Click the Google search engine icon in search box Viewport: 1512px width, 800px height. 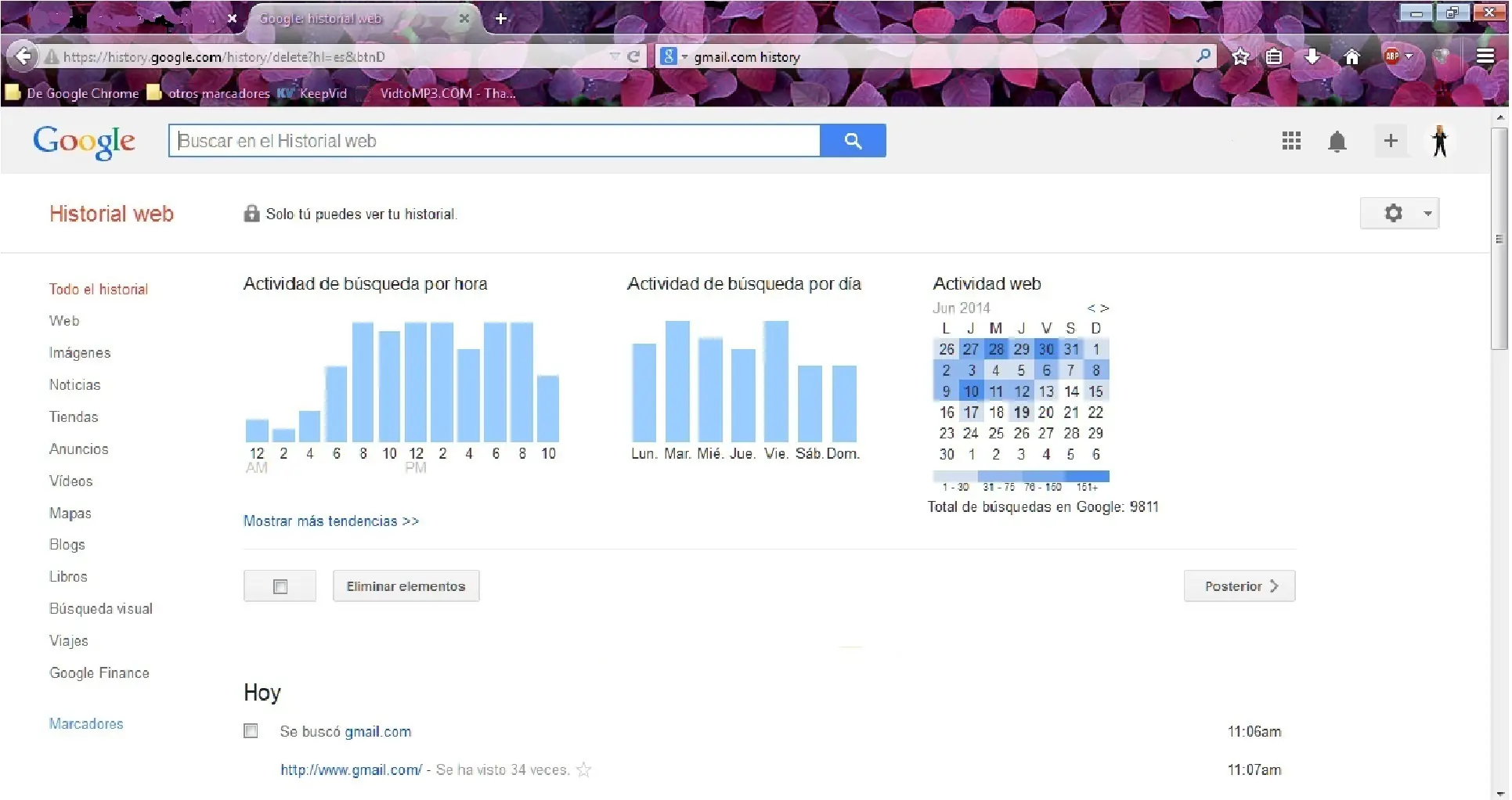point(669,56)
